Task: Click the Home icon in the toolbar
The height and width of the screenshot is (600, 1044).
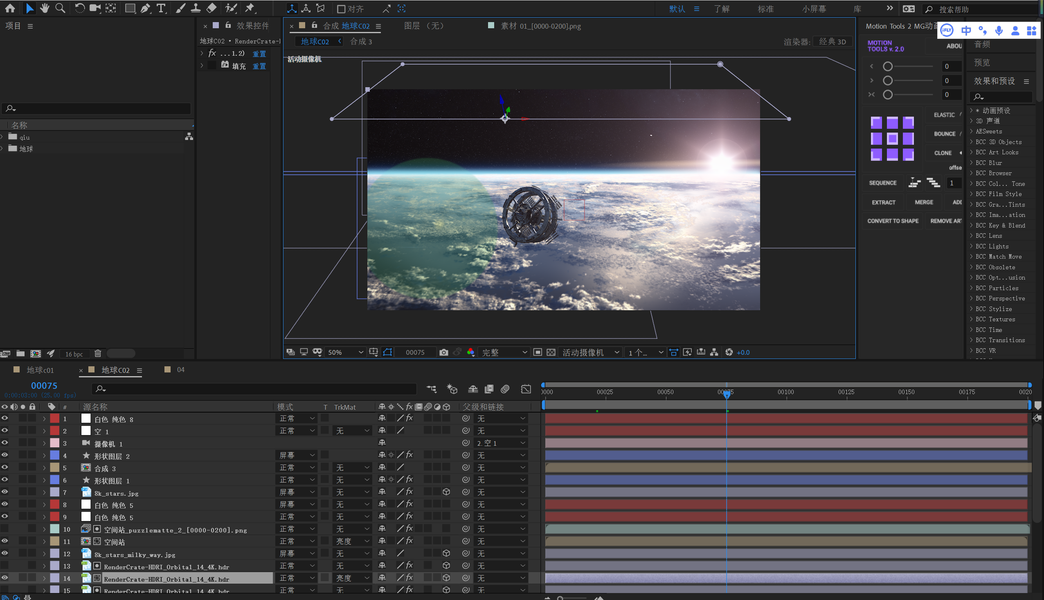Action: [x=10, y=8]
